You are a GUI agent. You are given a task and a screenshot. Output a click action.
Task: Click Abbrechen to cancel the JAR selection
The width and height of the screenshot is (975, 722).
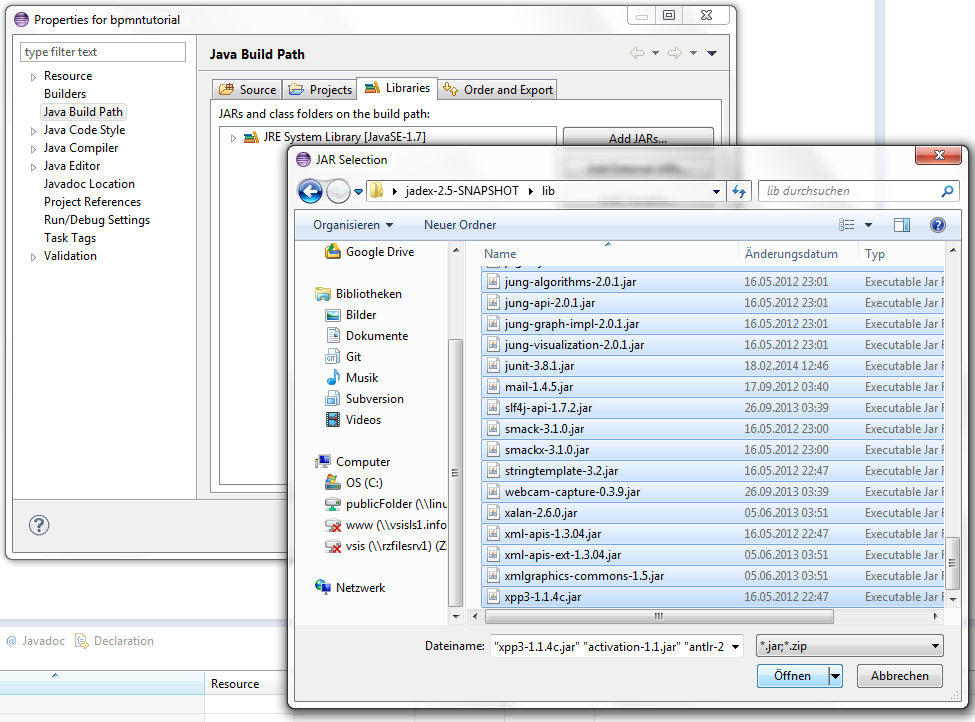898,676
